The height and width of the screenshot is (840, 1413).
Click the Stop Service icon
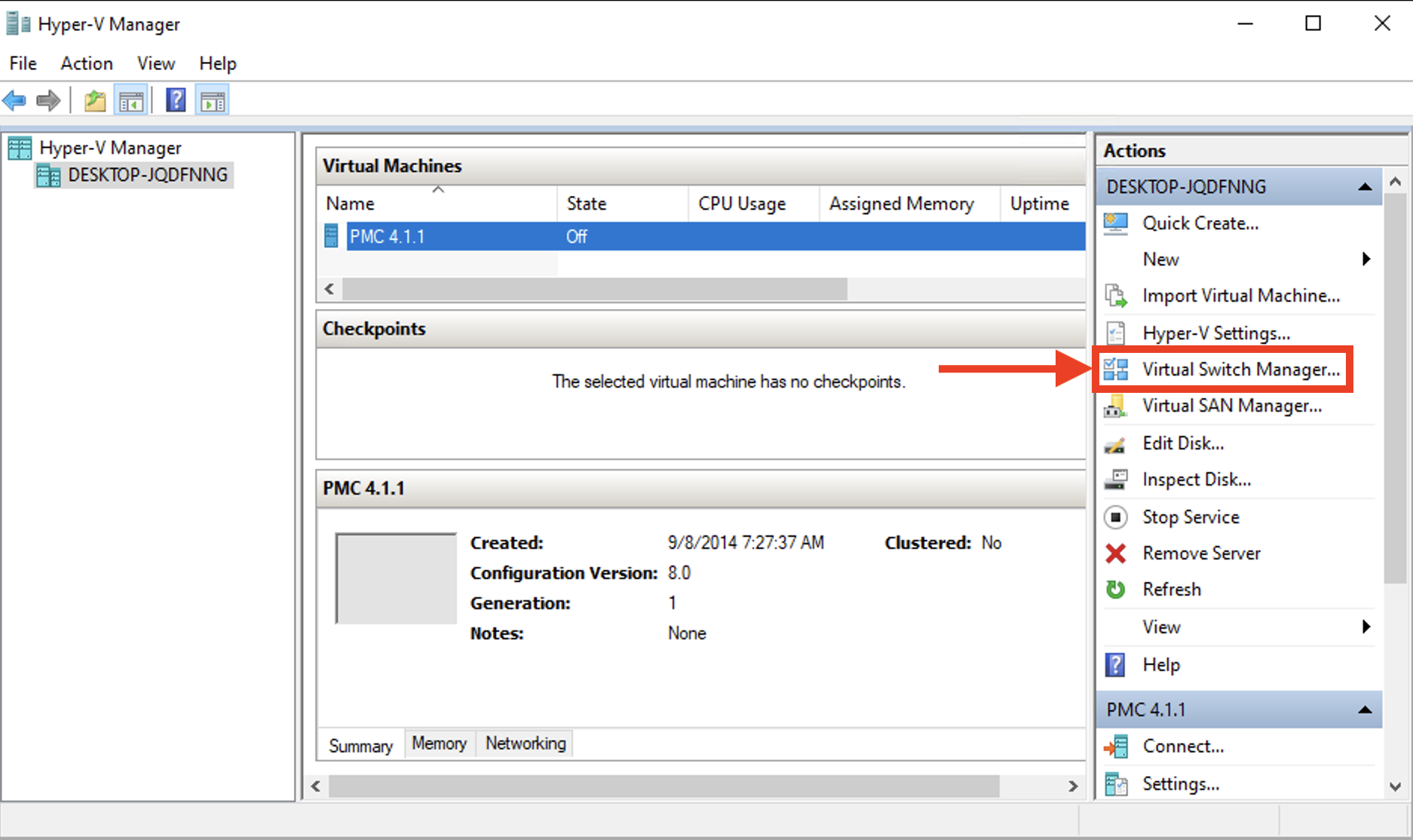[1116, 517]
